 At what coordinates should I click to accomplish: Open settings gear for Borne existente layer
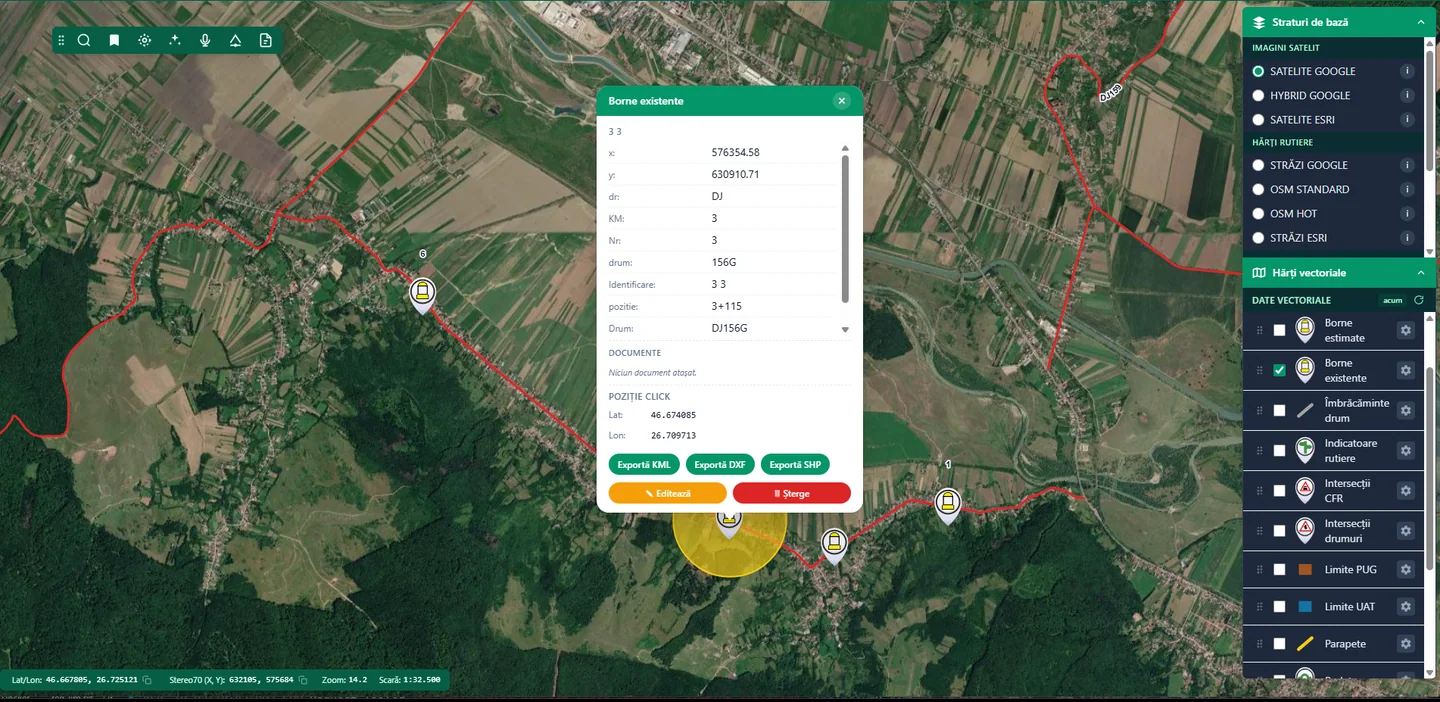click(x=1405, y=370)
